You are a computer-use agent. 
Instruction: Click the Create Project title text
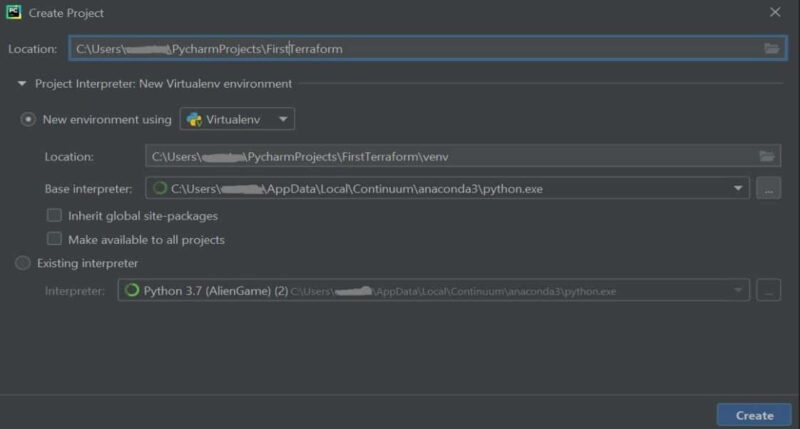pyautogui.click(x=66, y=13)
